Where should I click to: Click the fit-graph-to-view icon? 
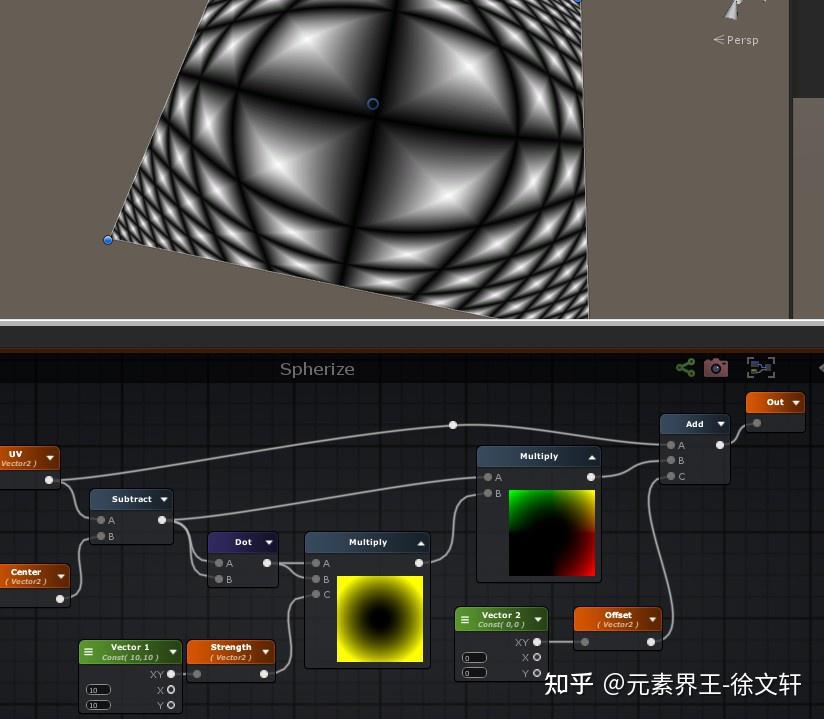click(x=761, y=367)
